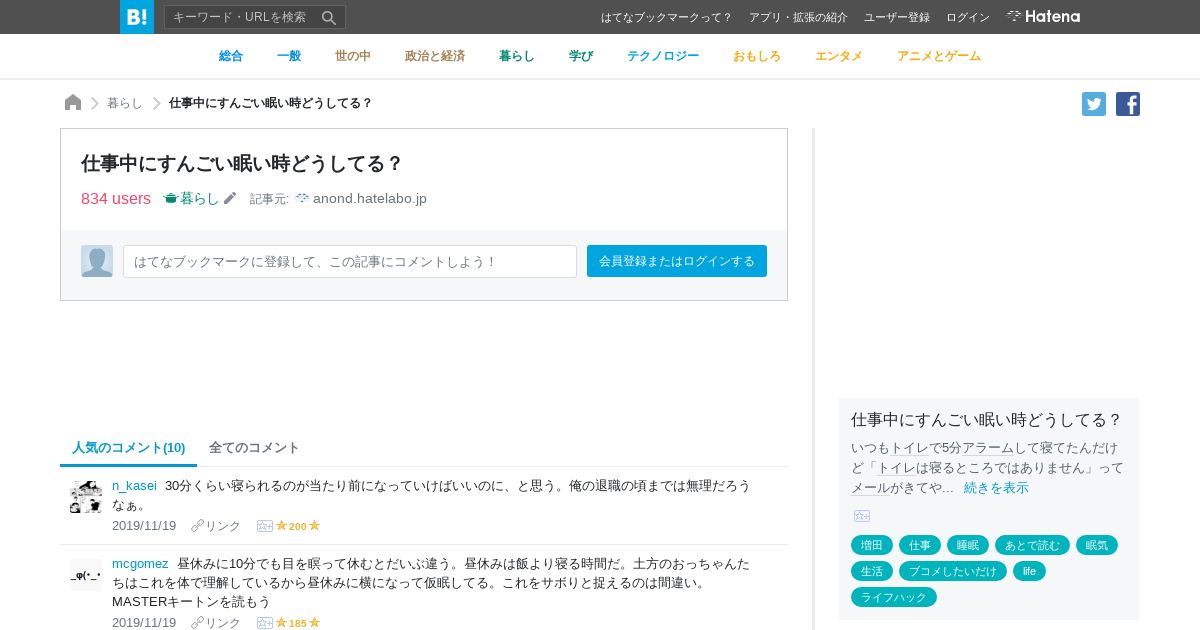Open the anond.hatelabo.jp source link
1200x630 pixels.
click(370, 198)
